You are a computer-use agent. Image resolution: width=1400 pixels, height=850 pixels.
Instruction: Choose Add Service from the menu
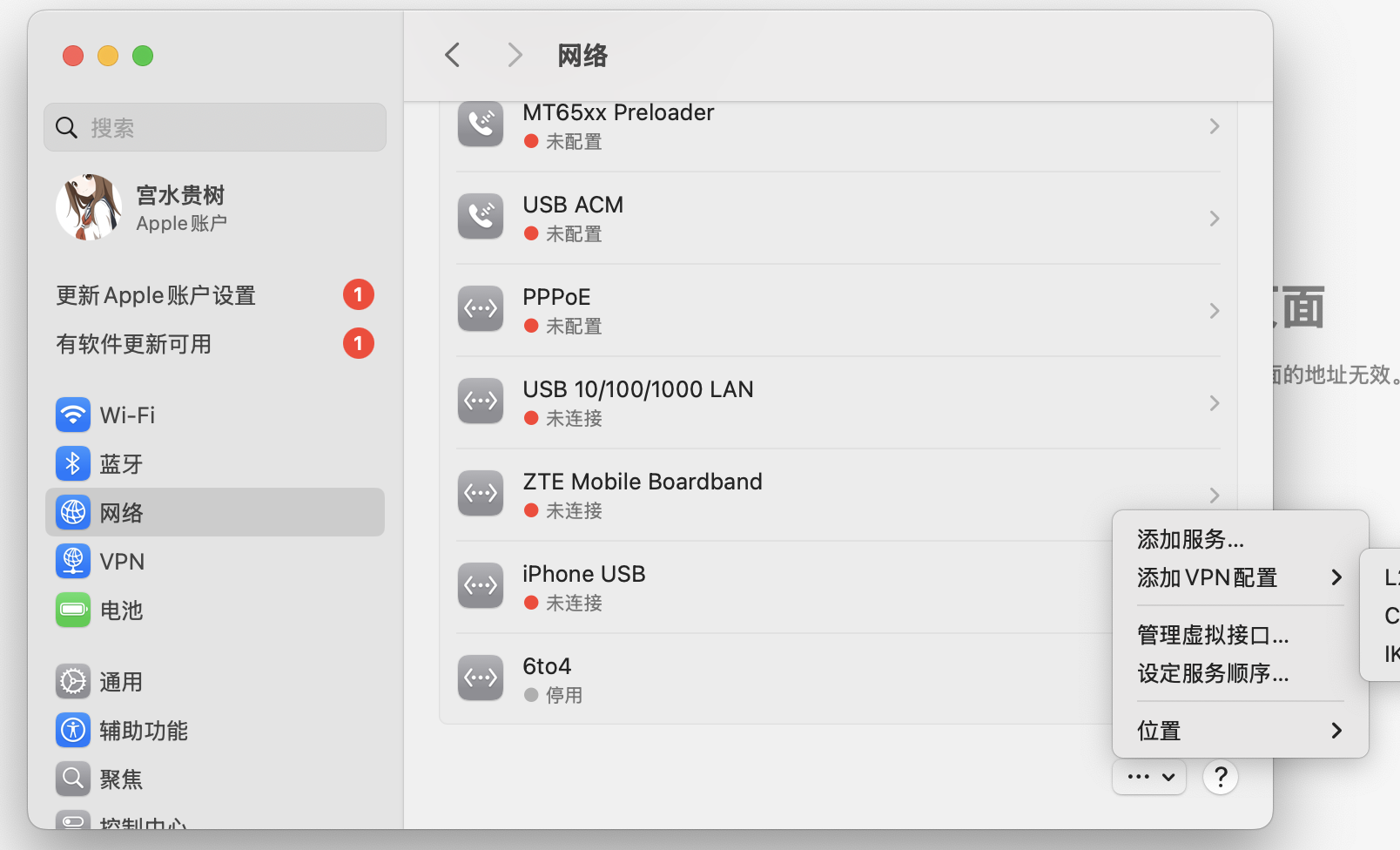point(1190,539)
